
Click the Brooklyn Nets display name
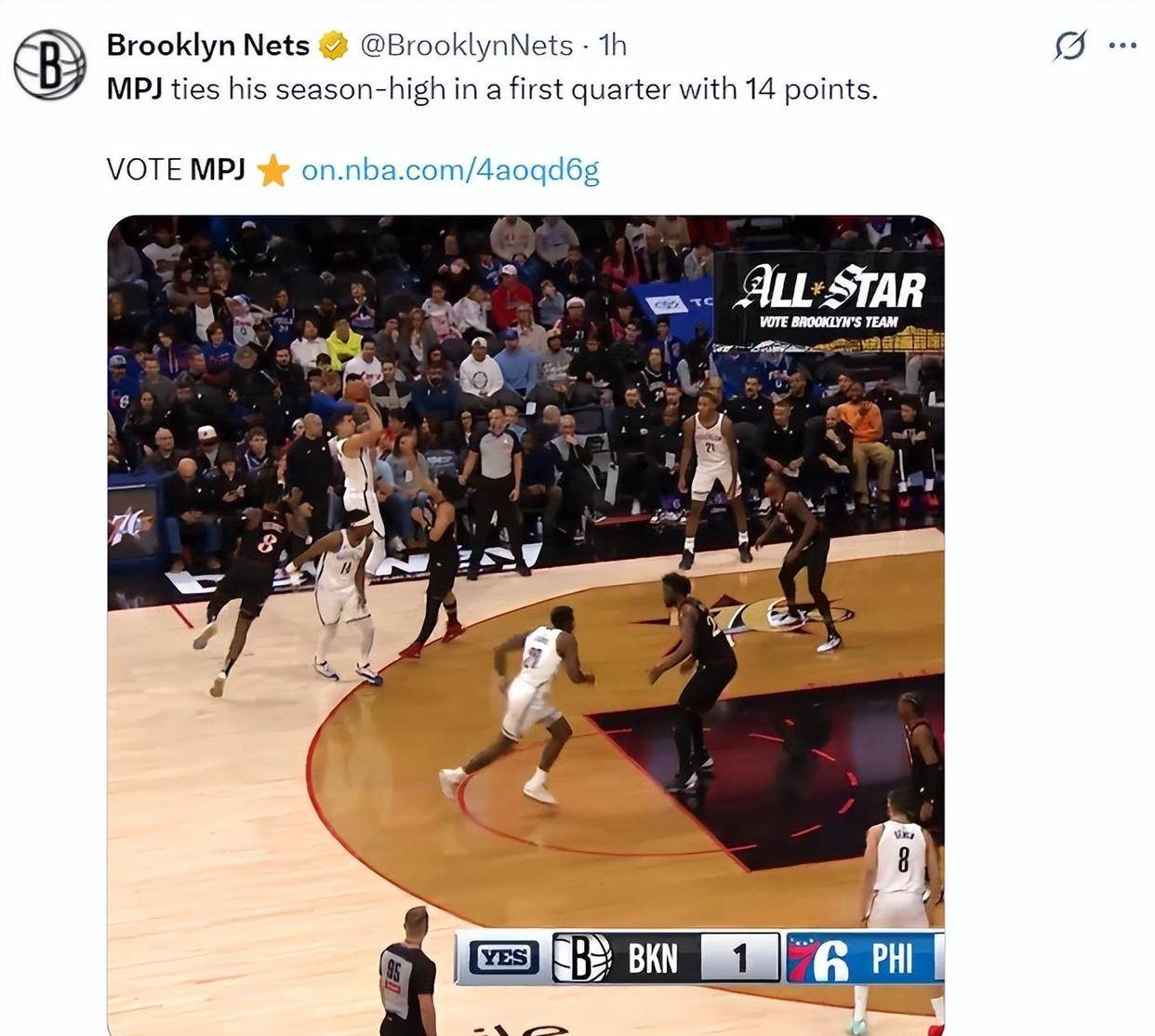(x=208, y=45)
